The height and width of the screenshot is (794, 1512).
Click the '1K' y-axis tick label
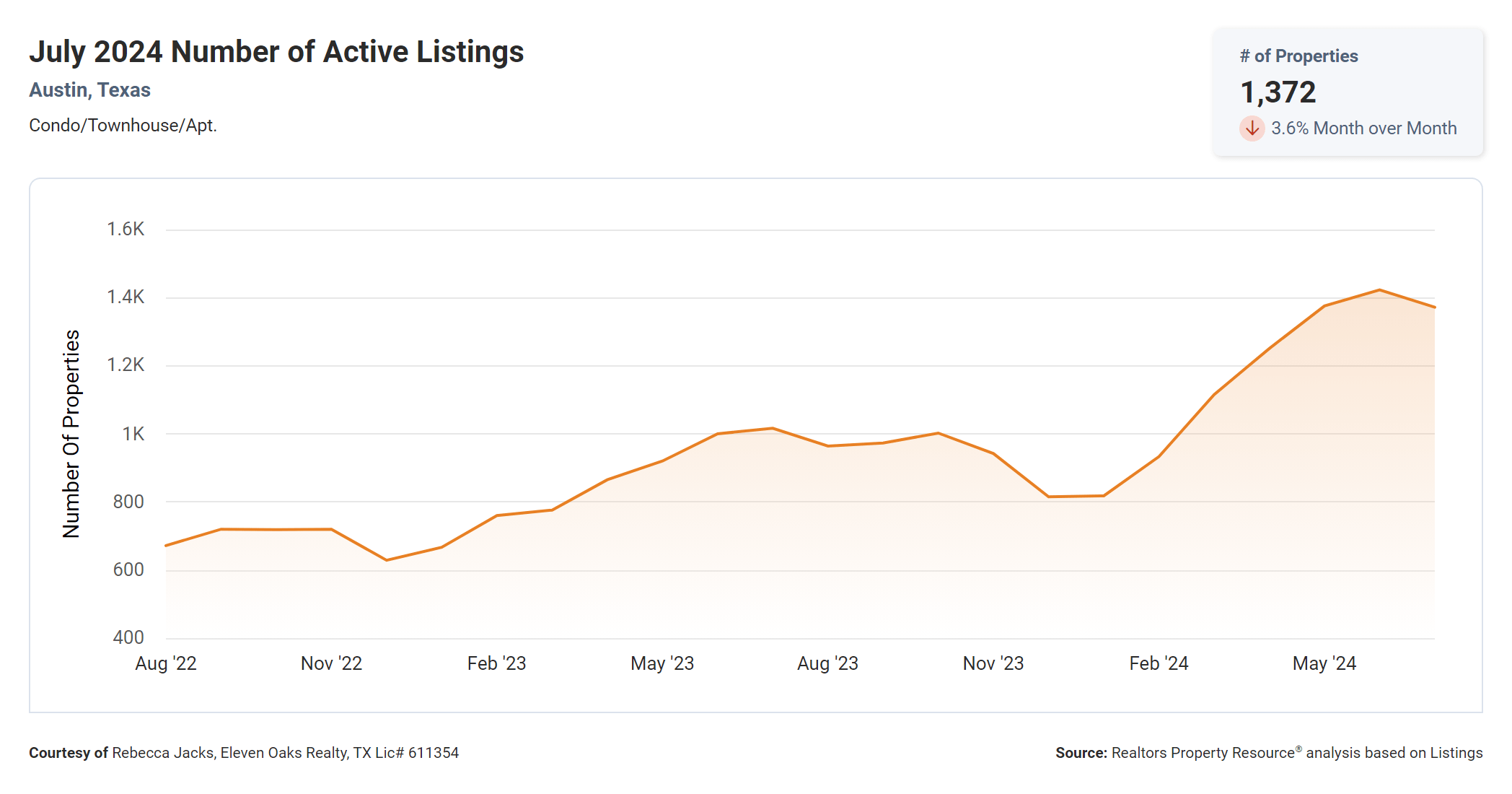(x=133, y=434)
